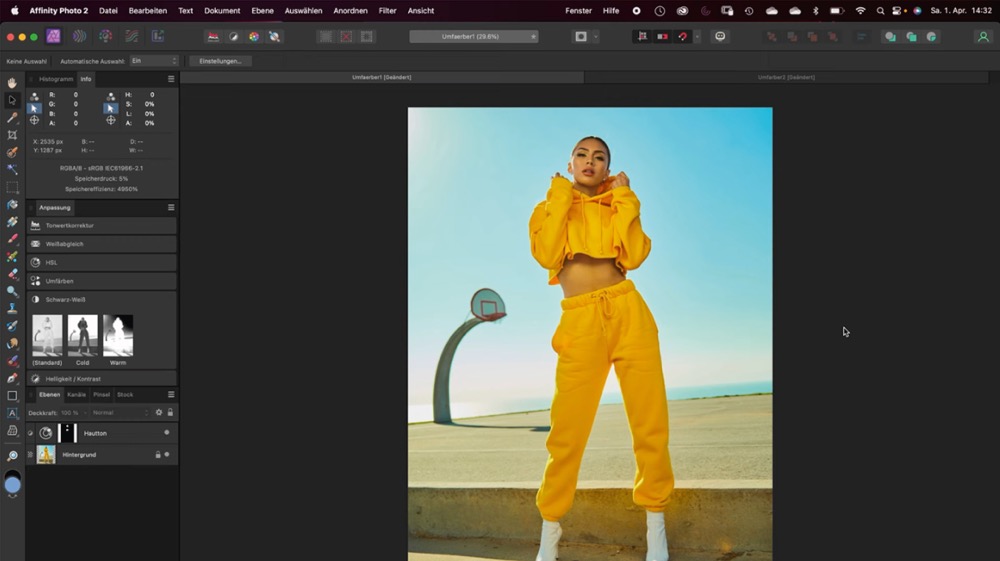Image resolution: width=1000 pixels, height=561 pixels.
Task: Select the Warm black-white preset thumbnail
Action: [x=118, y=336]
